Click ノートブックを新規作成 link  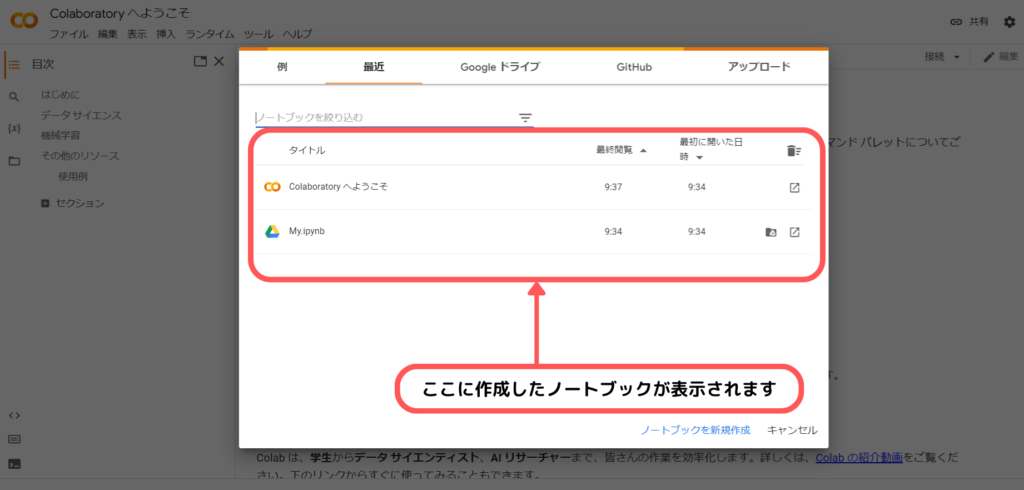696,430
